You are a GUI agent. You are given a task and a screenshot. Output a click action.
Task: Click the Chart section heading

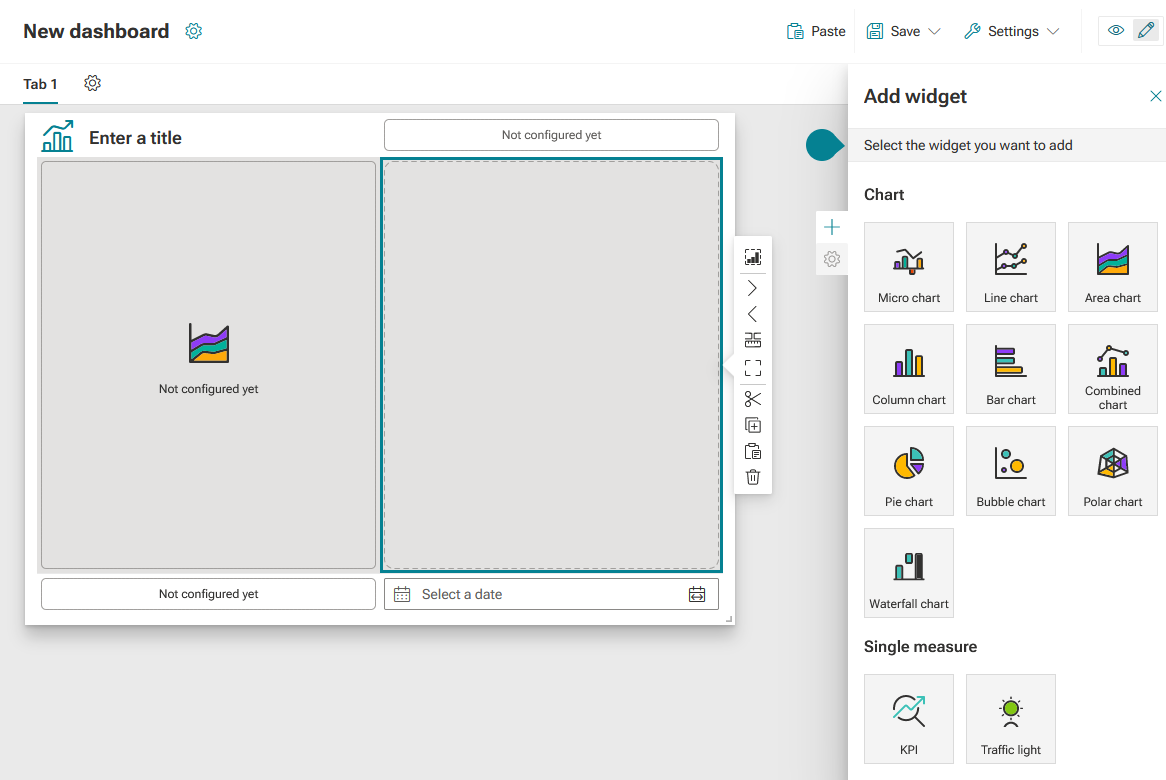pos(883,195)
